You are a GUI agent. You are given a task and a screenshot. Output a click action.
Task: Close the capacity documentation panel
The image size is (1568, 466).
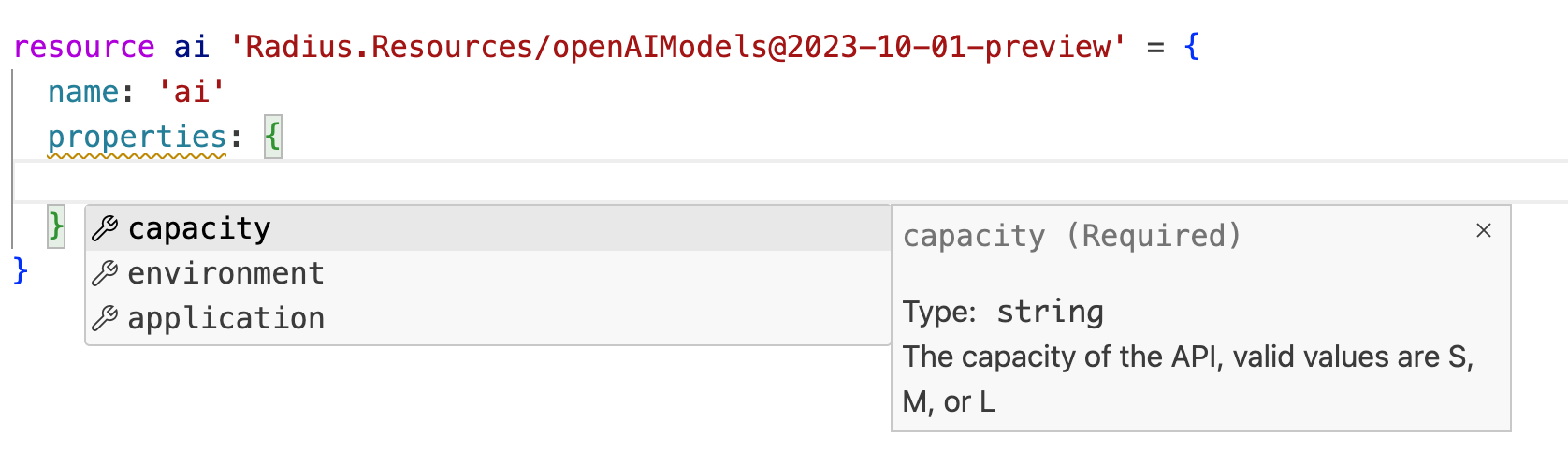click(1484, 230)
